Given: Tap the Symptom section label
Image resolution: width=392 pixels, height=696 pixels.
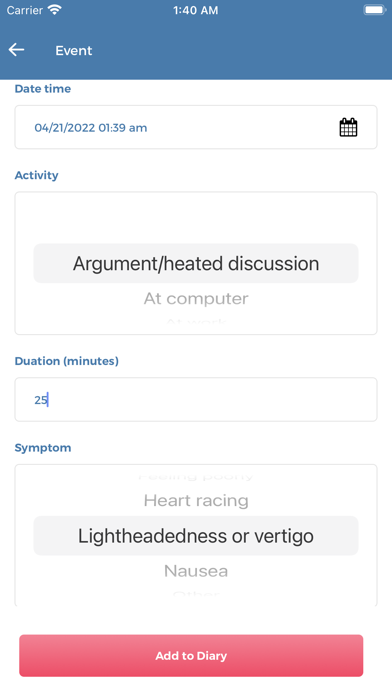Looking at the screenshot, I should pyautogui.click(x=43, y=447).
